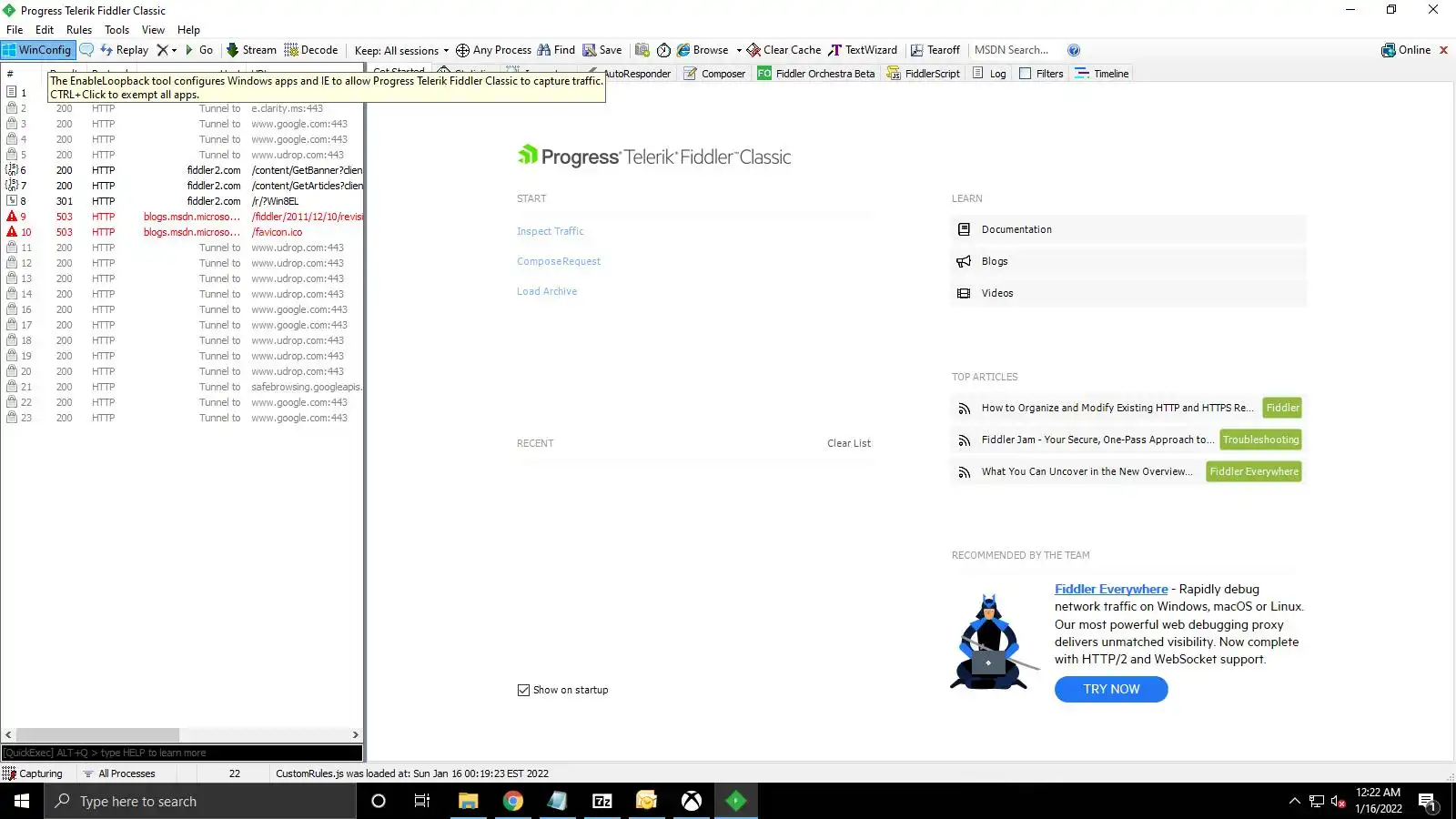Click the Any Process target picker
The image size is (1456, 819).
(x=493, y=50)
